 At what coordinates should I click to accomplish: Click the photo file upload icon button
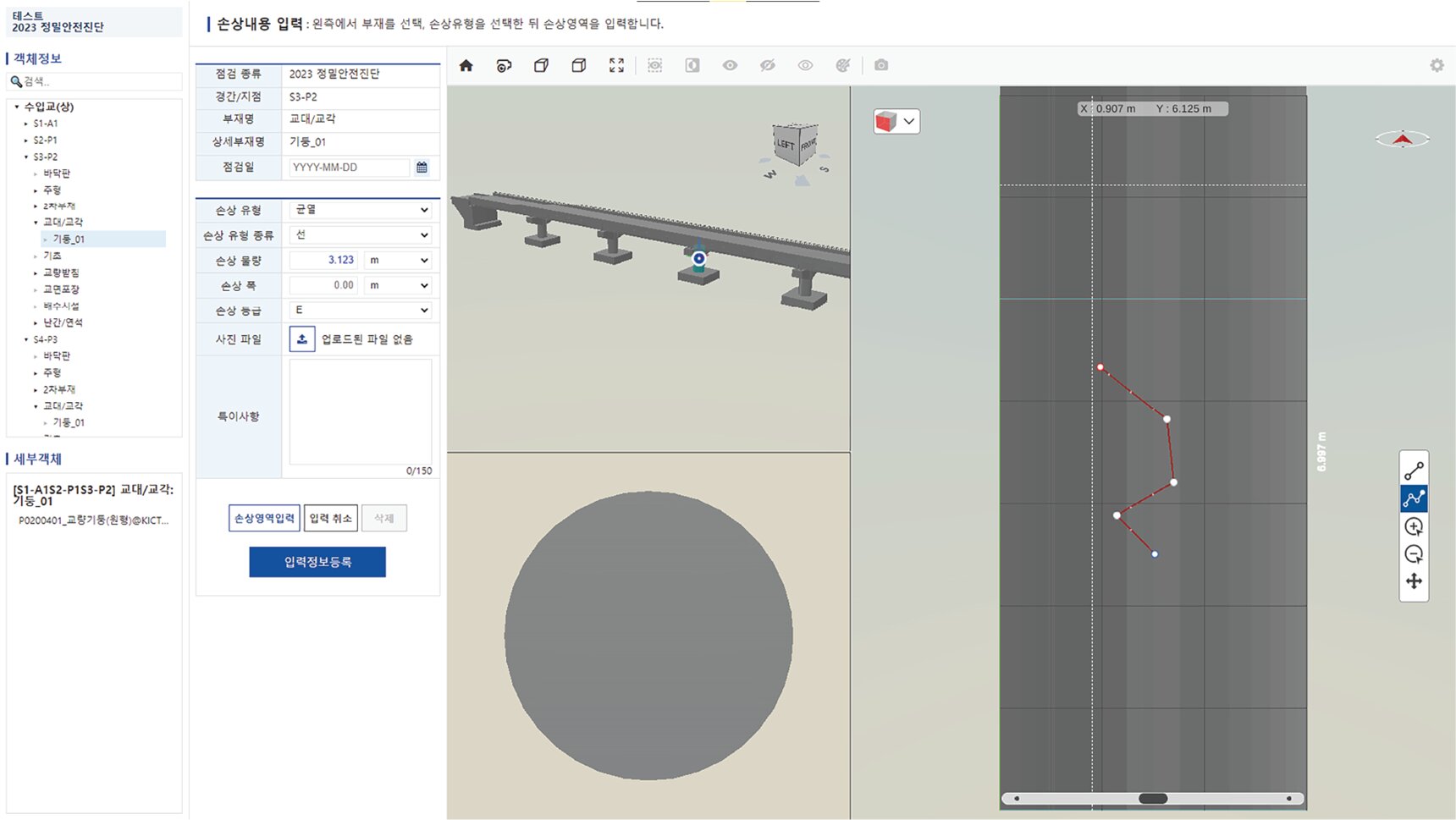[x=302, y=339]
